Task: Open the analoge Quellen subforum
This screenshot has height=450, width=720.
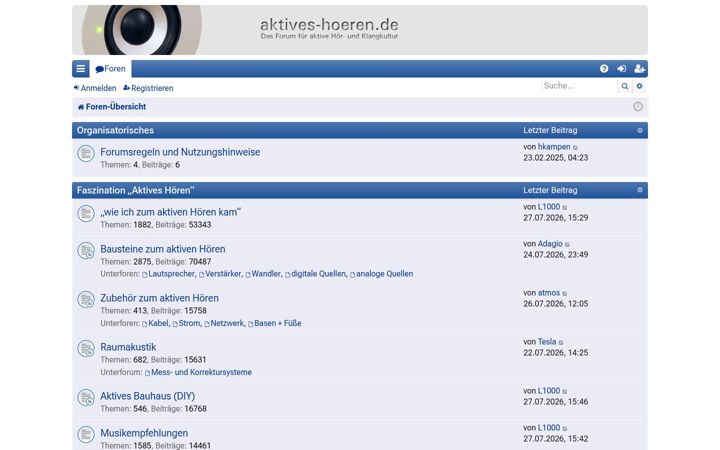Action: 384,274
